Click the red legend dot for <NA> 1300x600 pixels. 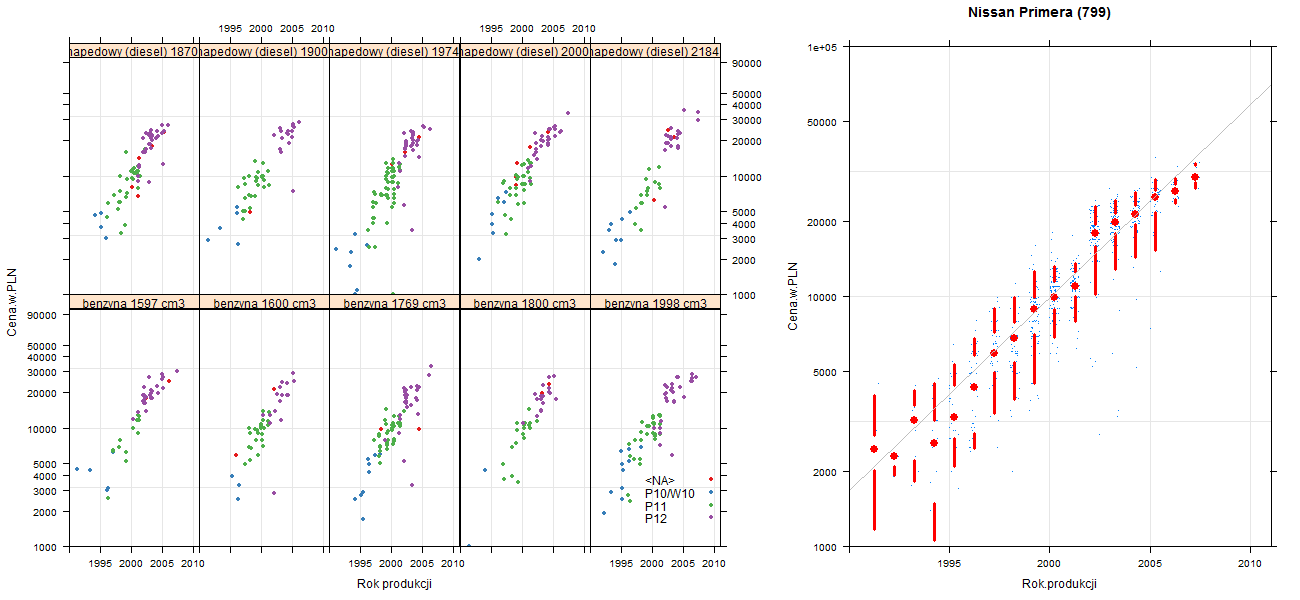pyautogui.click(x=711, y=479)
